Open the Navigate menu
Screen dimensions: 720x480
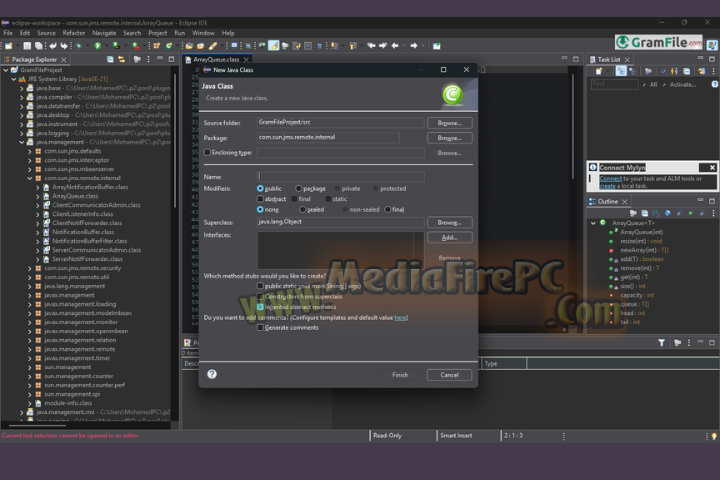(x=104, y=33)
